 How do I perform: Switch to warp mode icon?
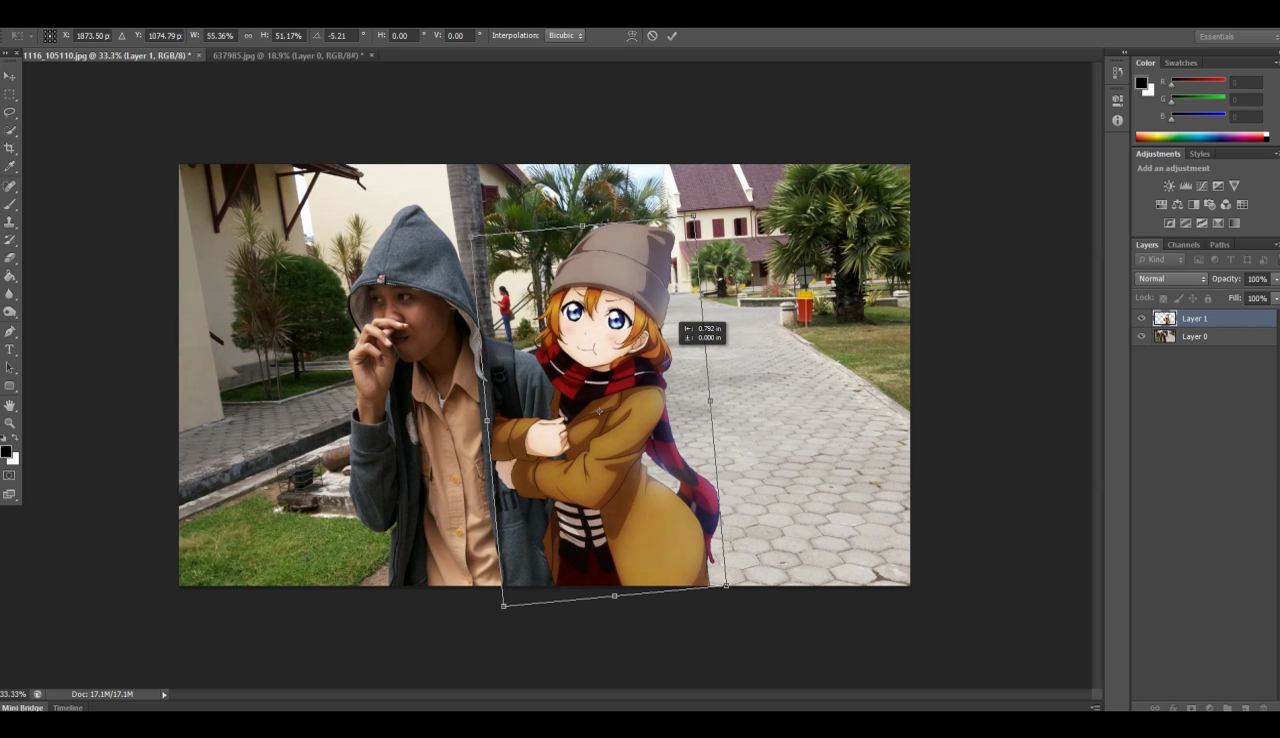(x=631, y=36)
